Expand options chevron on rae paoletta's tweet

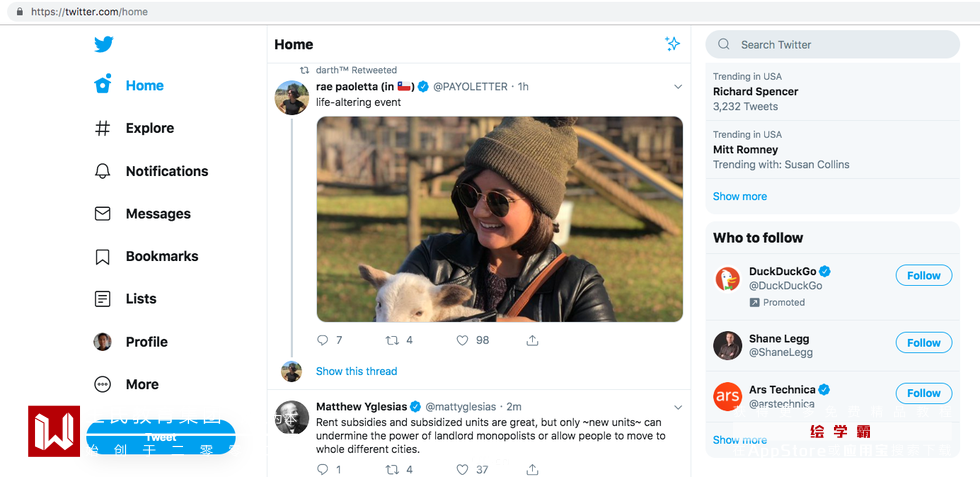(678, 87)
